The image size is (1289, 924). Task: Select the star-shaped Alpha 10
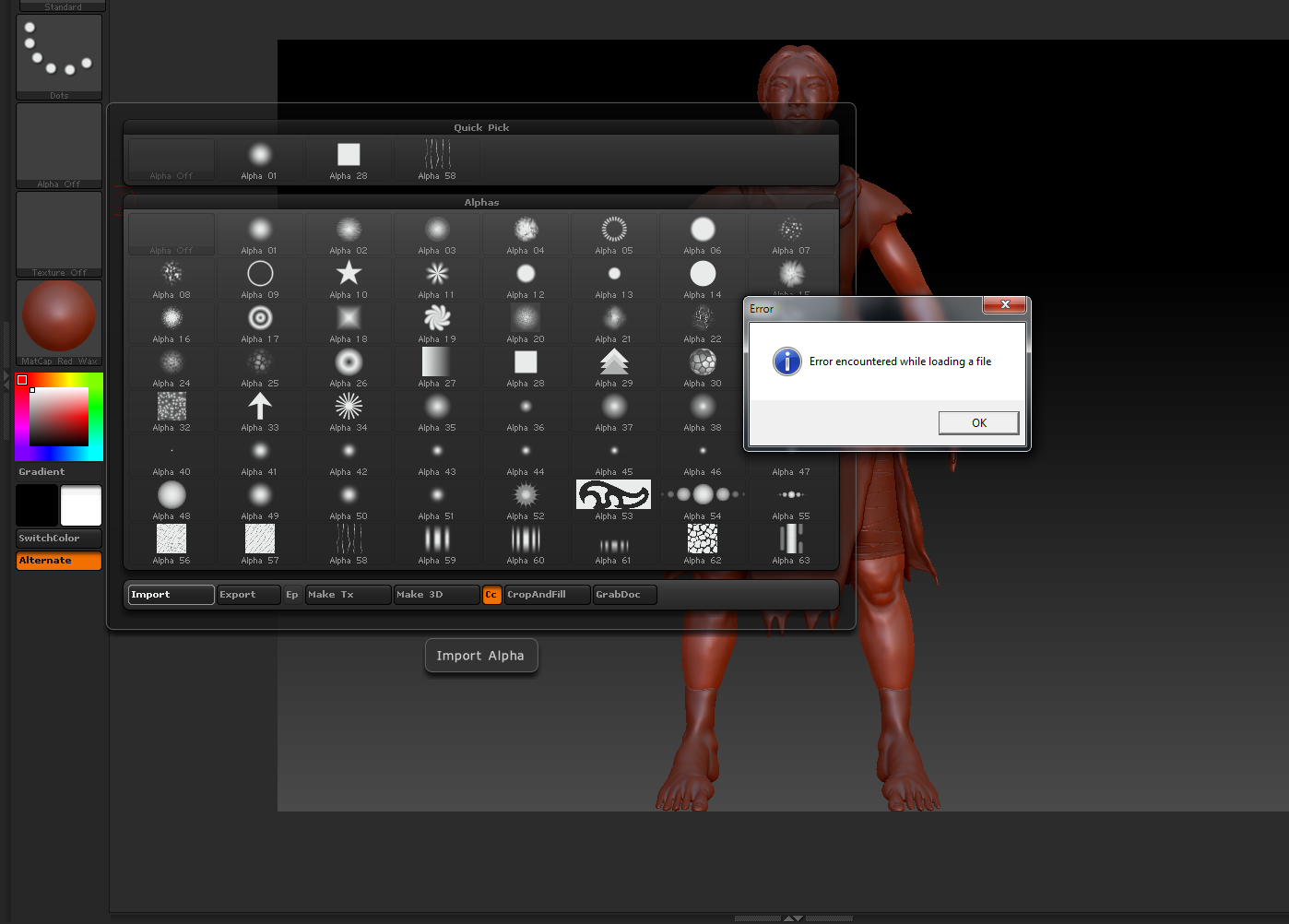348,272
